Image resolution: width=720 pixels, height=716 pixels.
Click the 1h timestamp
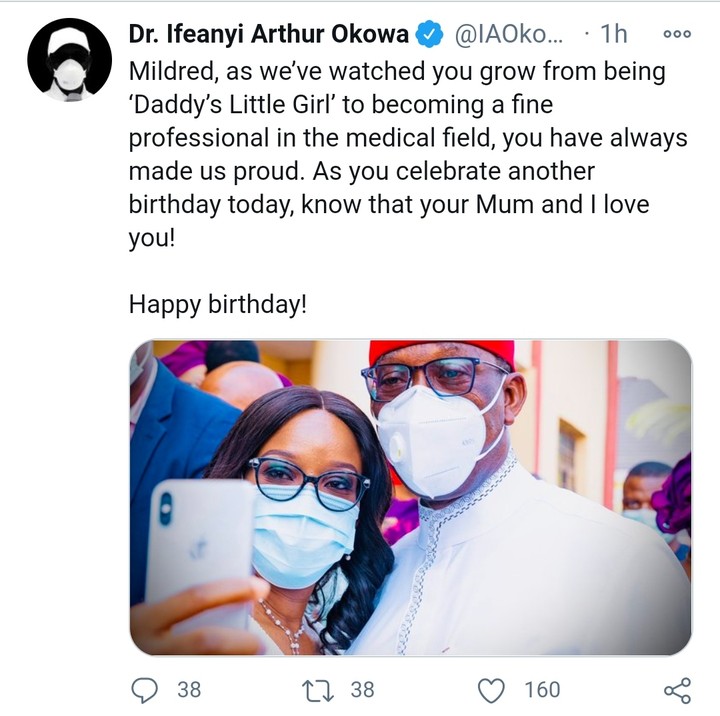click(612, 34)
